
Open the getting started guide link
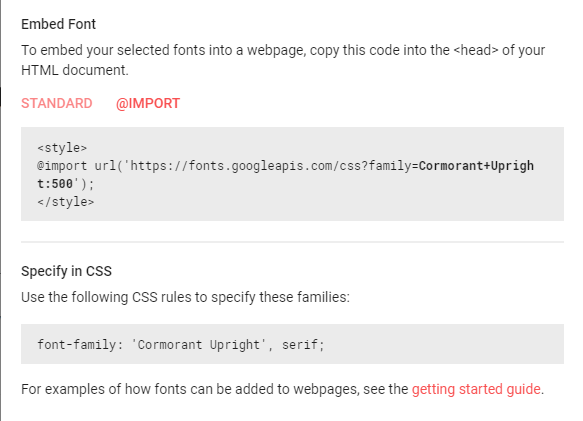tap(476, 389)
